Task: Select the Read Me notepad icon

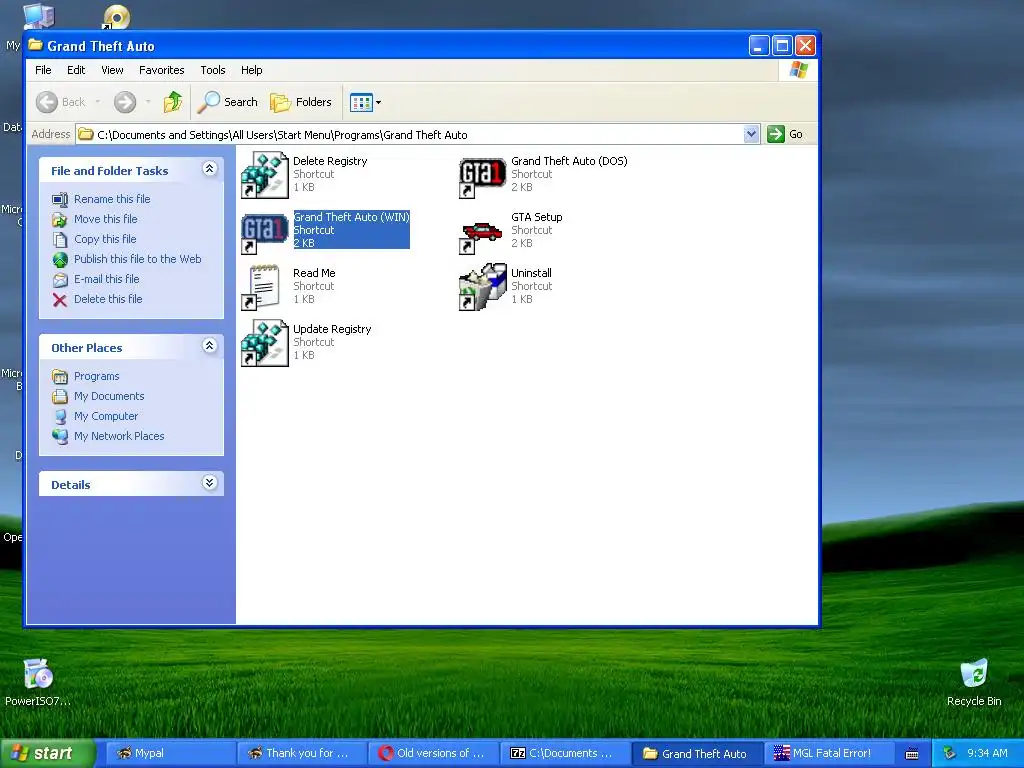Action: [x=262, y=287]
